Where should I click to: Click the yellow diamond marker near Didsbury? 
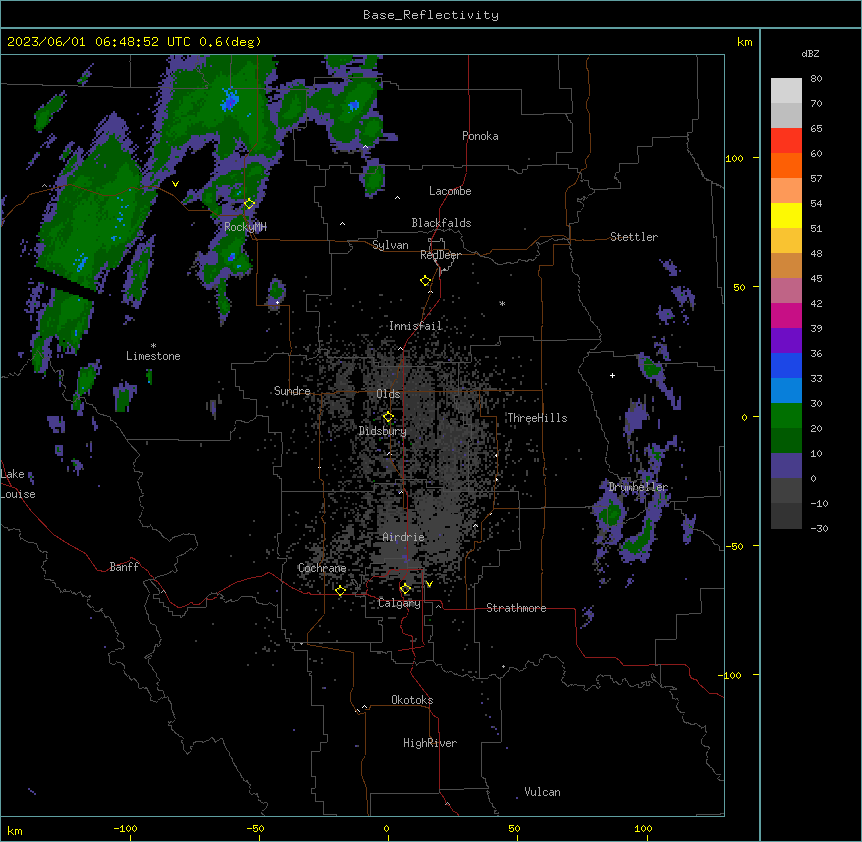click(x=388, y=417)
